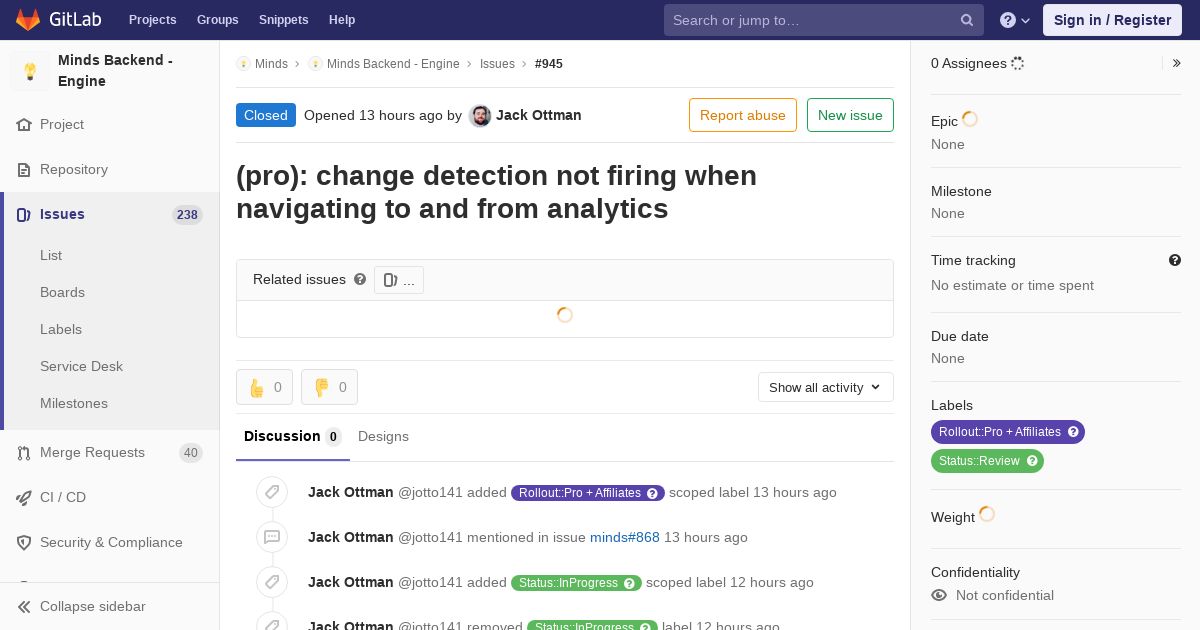Click the Project home icon in sidebar

pos(24,125)
